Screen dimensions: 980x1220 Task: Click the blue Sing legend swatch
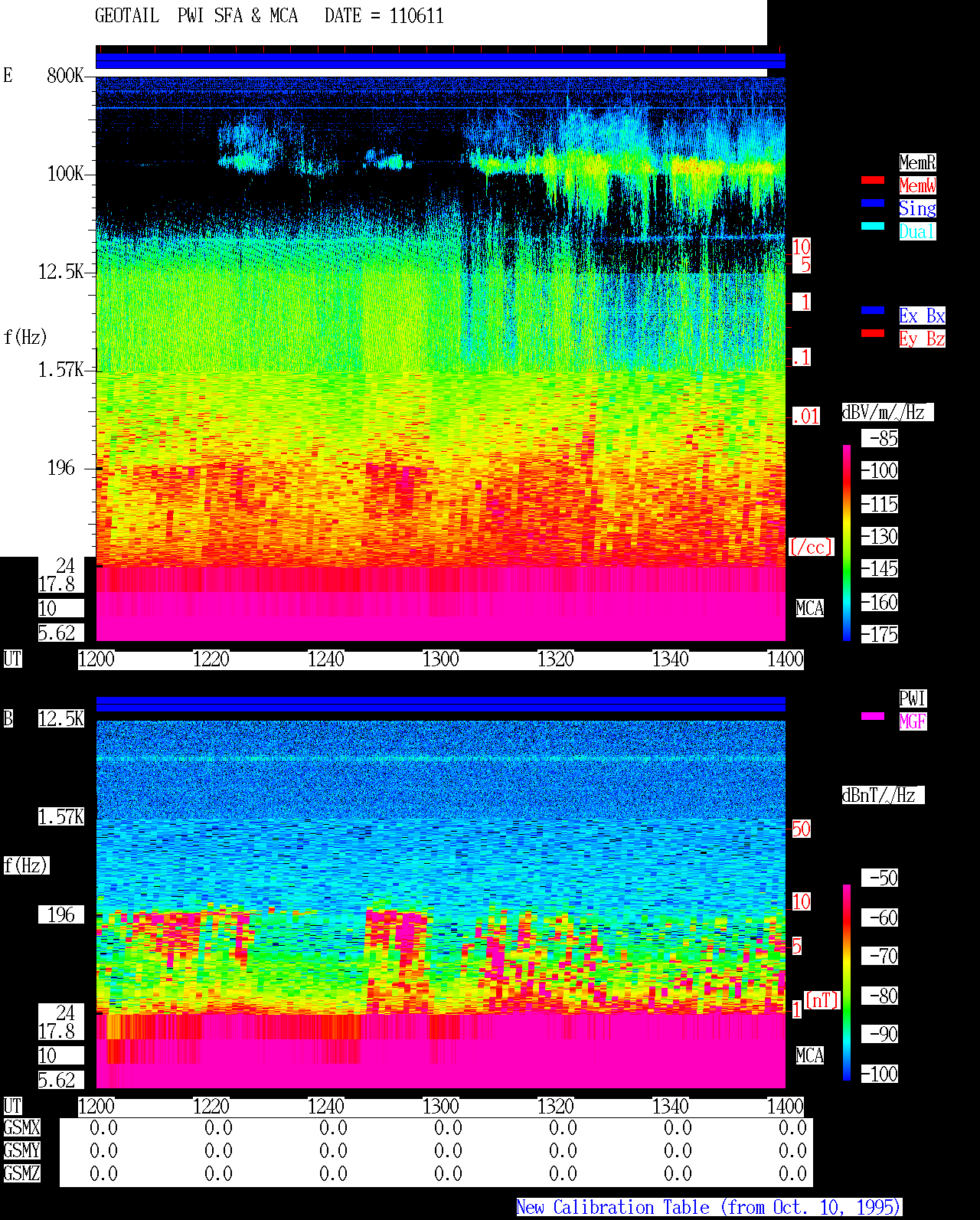(873, 203)
